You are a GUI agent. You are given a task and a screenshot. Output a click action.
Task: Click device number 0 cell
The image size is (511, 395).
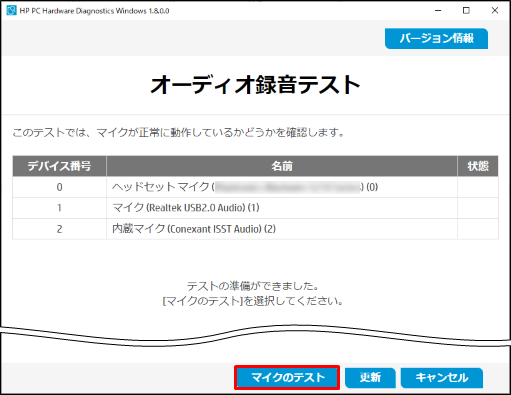click(x=59, y=187)
